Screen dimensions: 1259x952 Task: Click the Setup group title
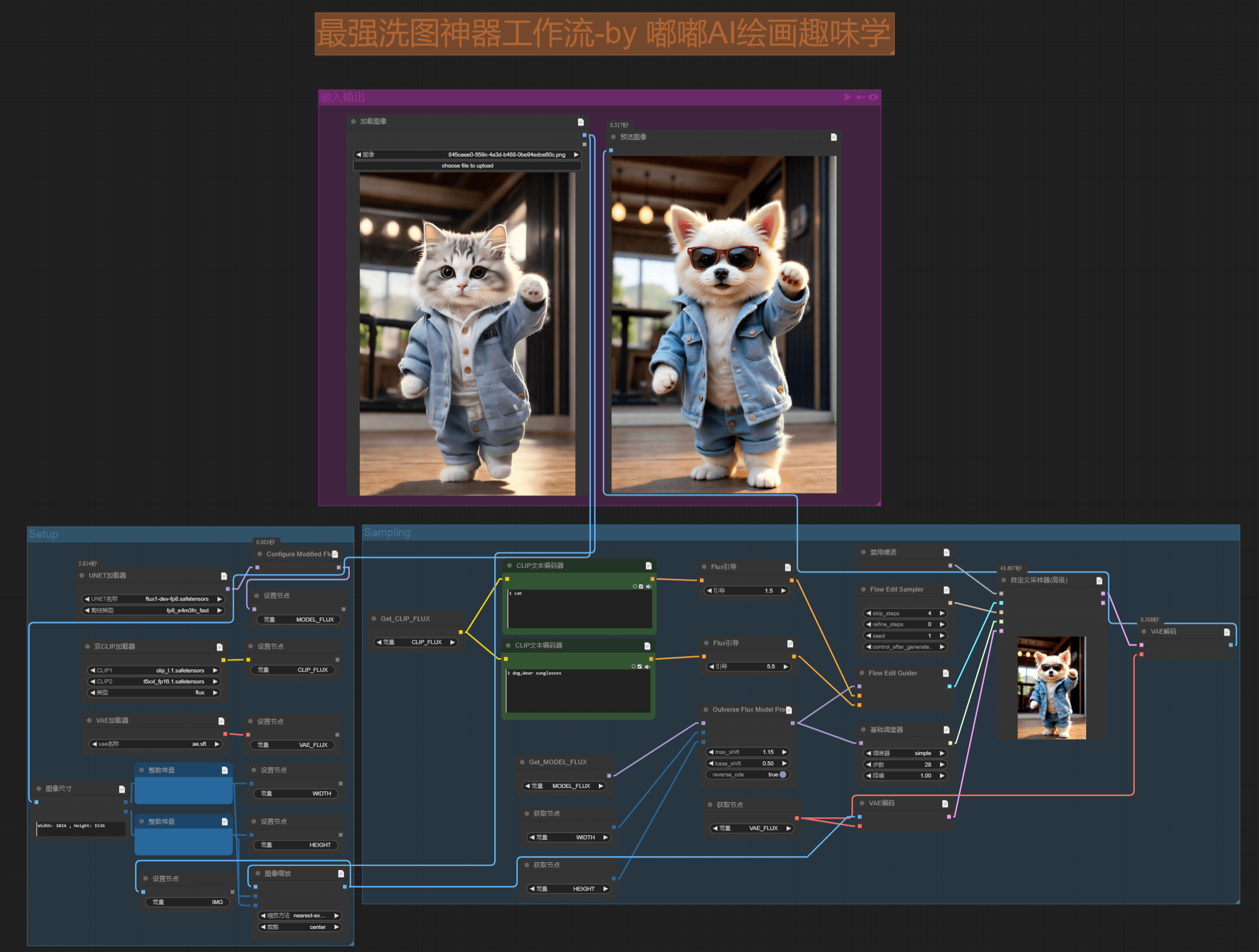43,534
